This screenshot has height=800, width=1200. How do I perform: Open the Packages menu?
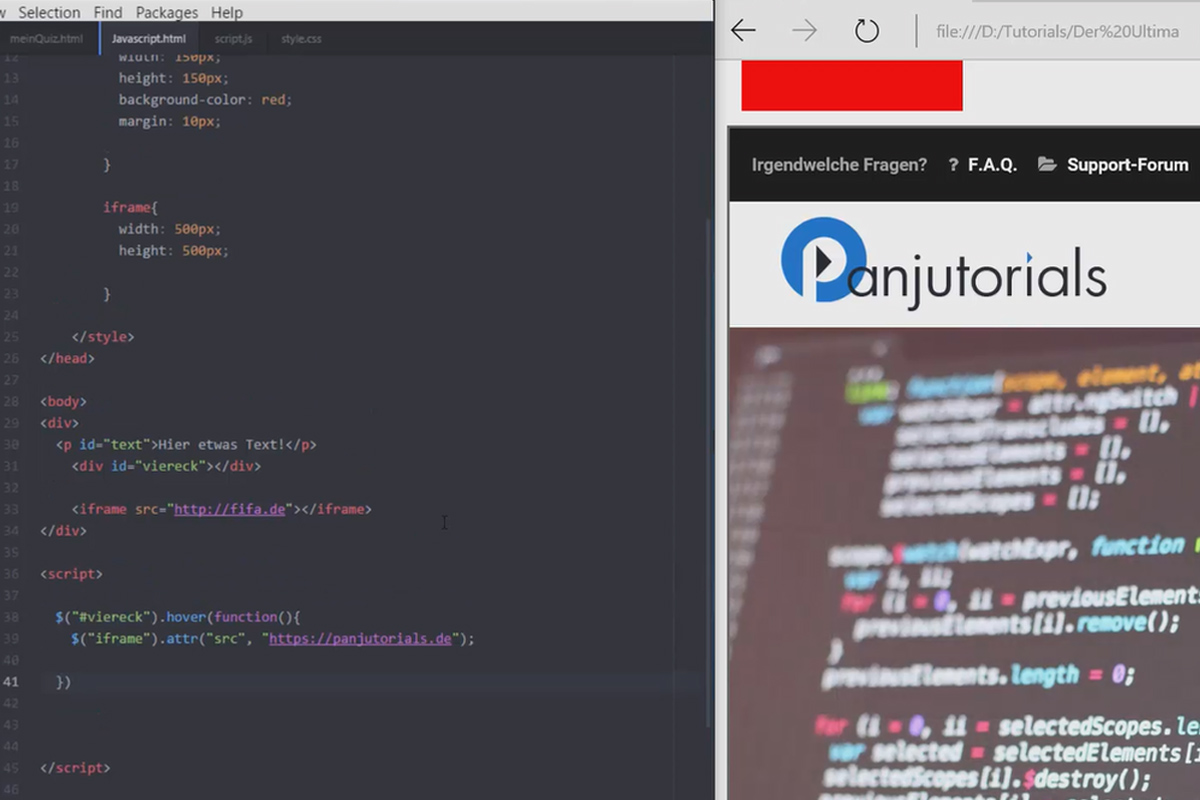(x=167, y=12)
